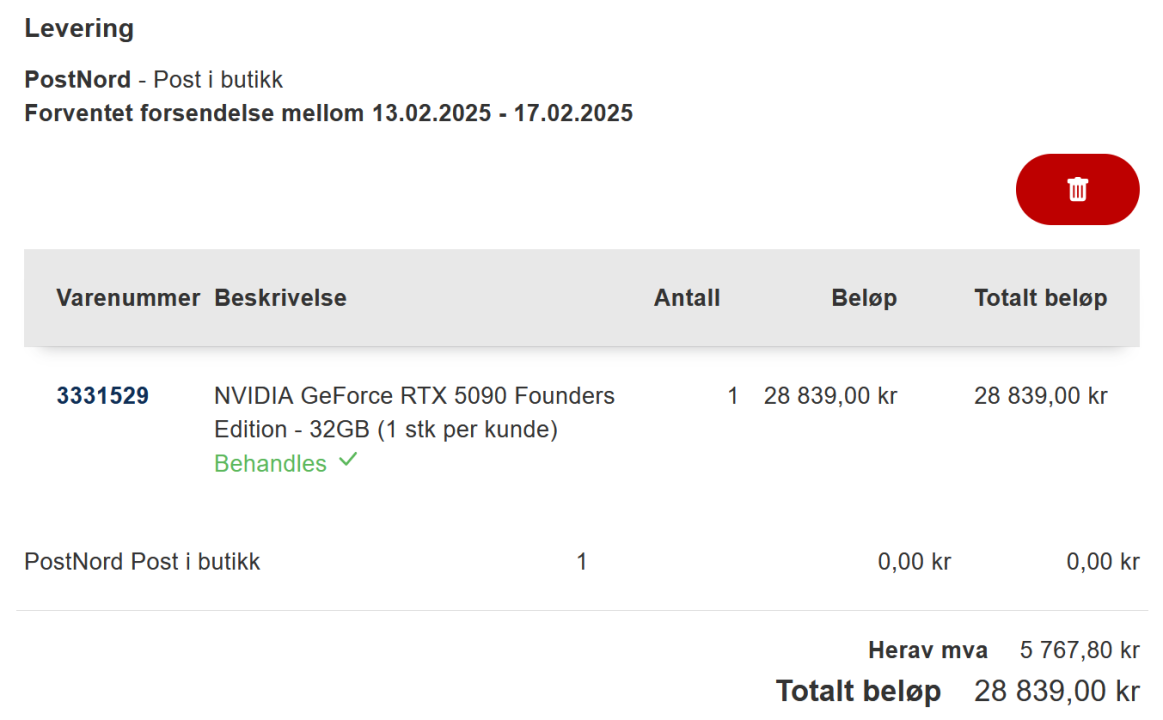1163x720 pixels.
Task: Click the bold PostNord carrier name
Action: 77,80
